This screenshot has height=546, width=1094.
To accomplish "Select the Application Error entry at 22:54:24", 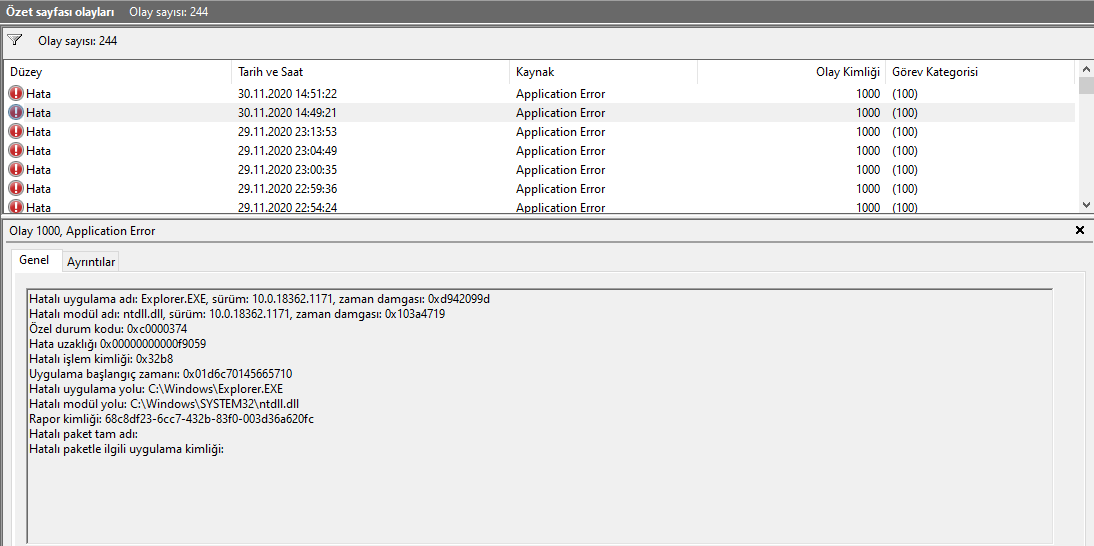I will 560,207.
